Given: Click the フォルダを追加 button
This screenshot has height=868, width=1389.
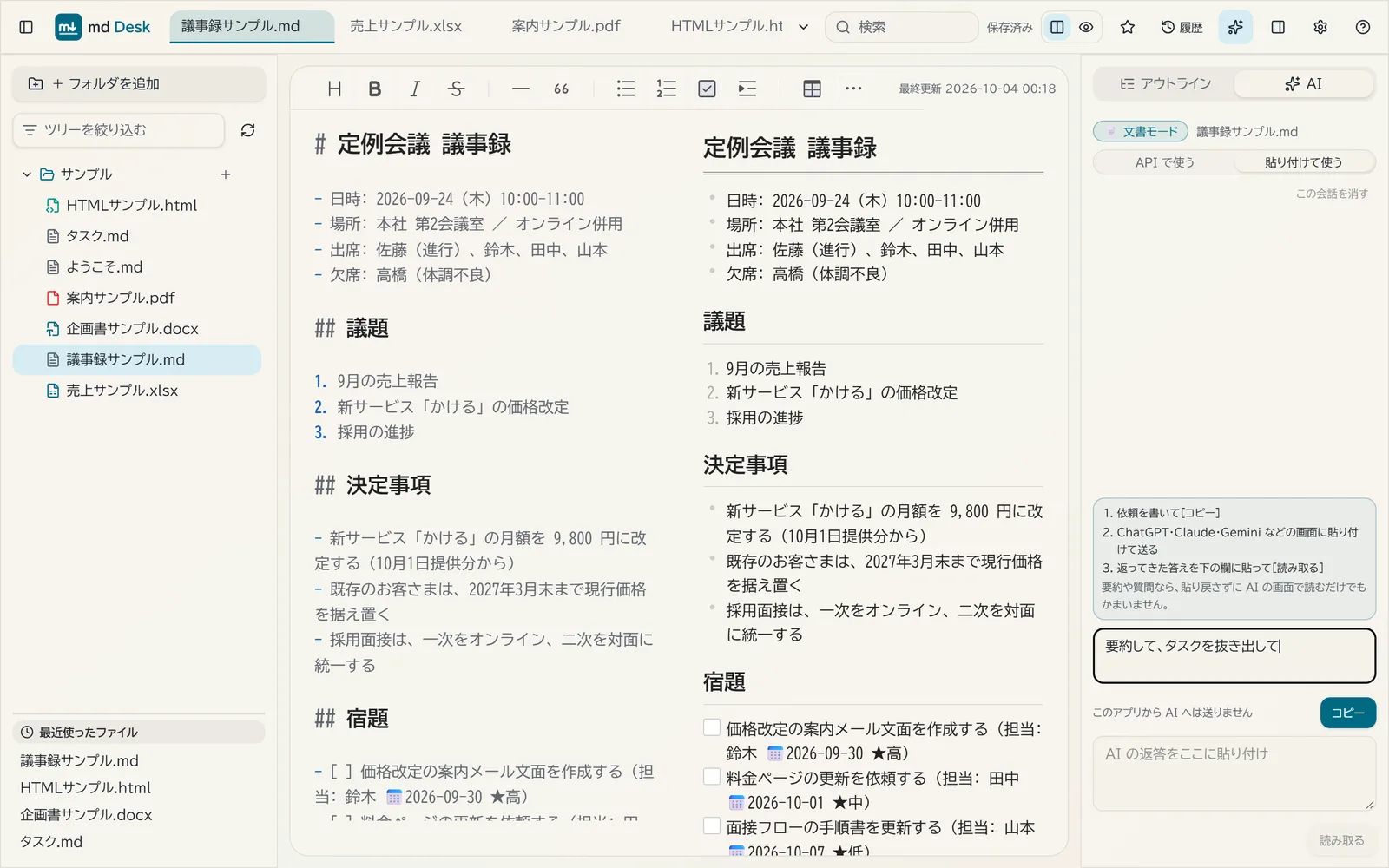Looking at the screenshot, I should [139, 84].
